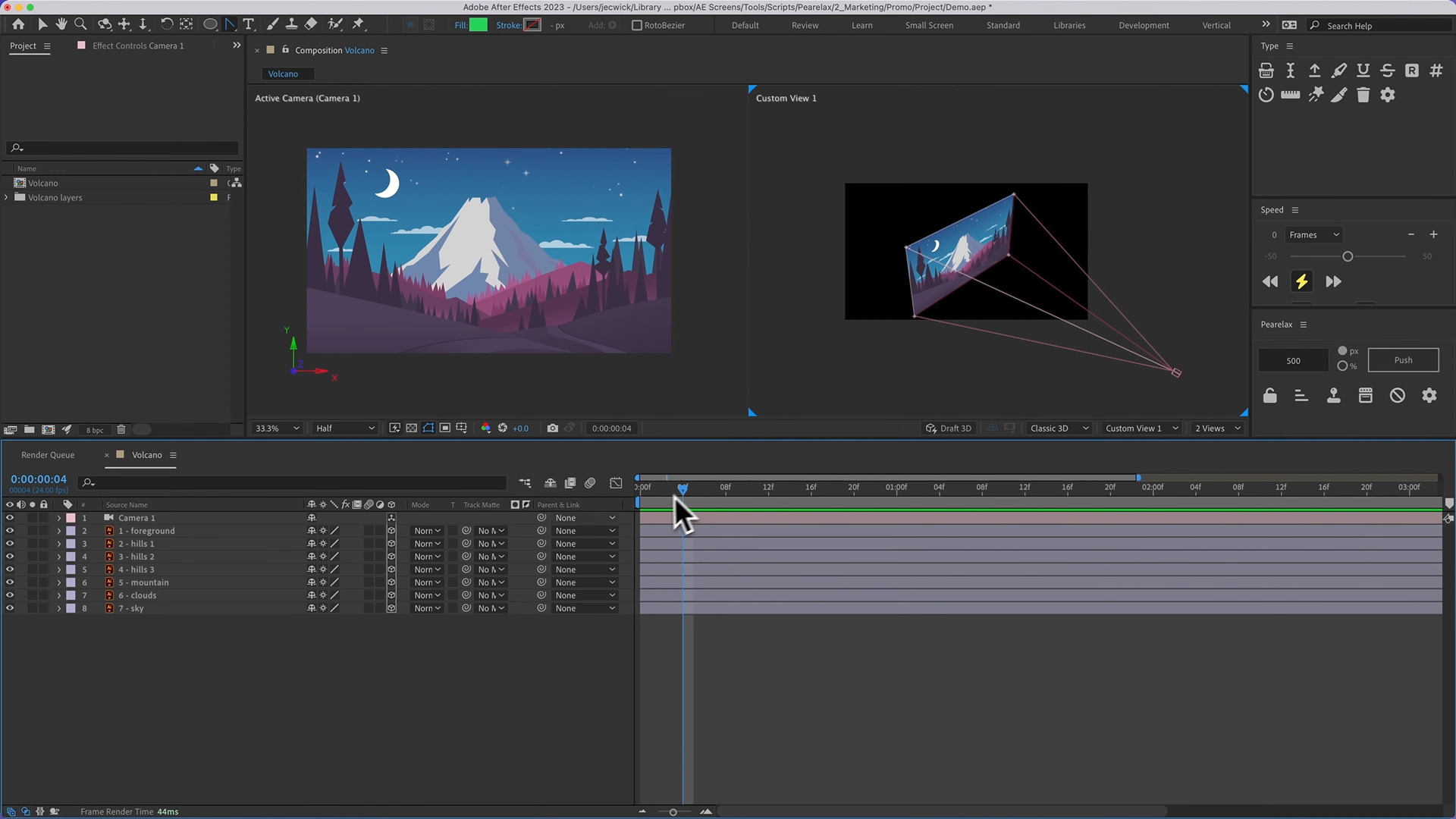
Task: Select the Pen tool
Action: [x=230, y=24]
